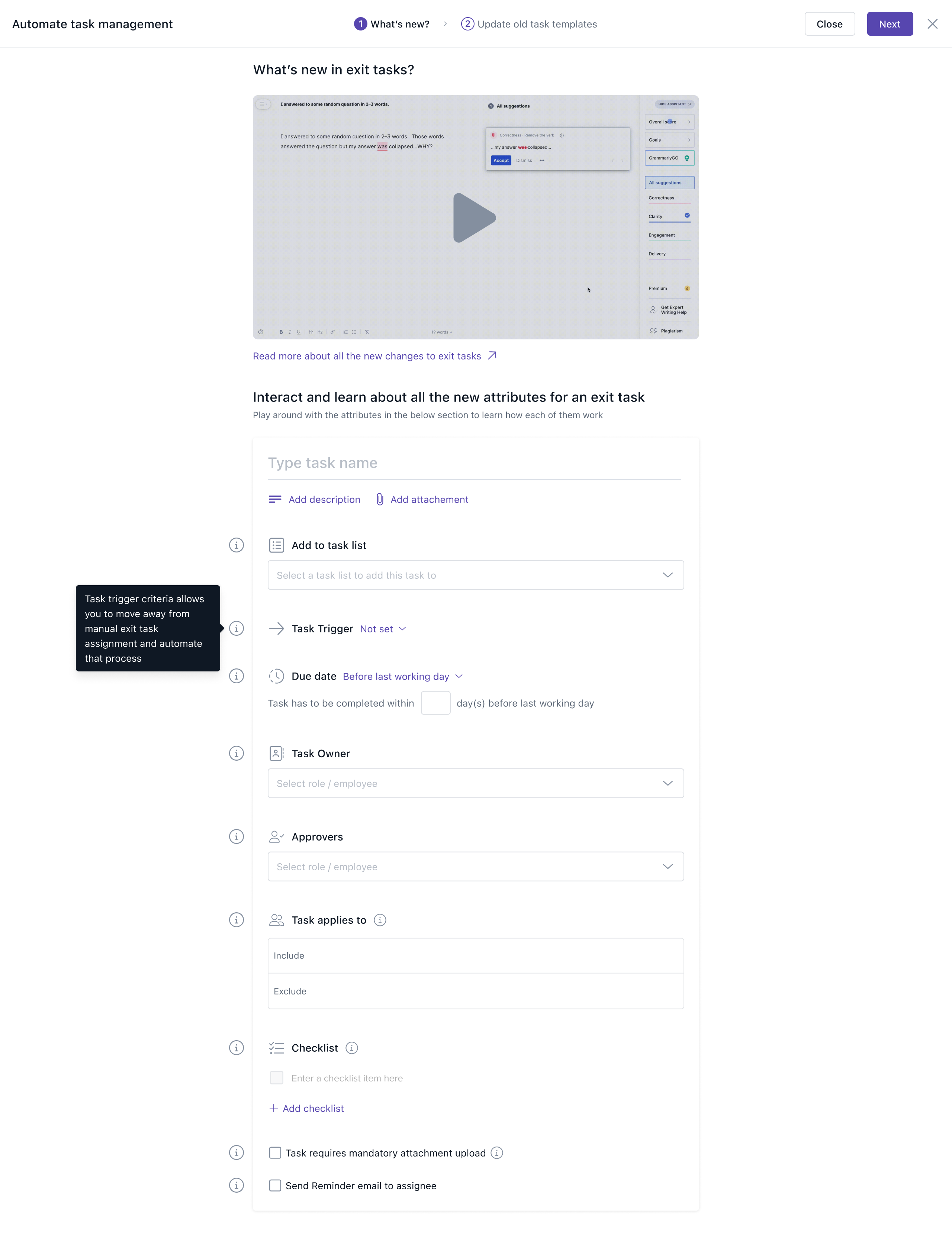Click info icon left of Approvers
The width and height of the screenshot is (952, 1238).
click(236, 836)
